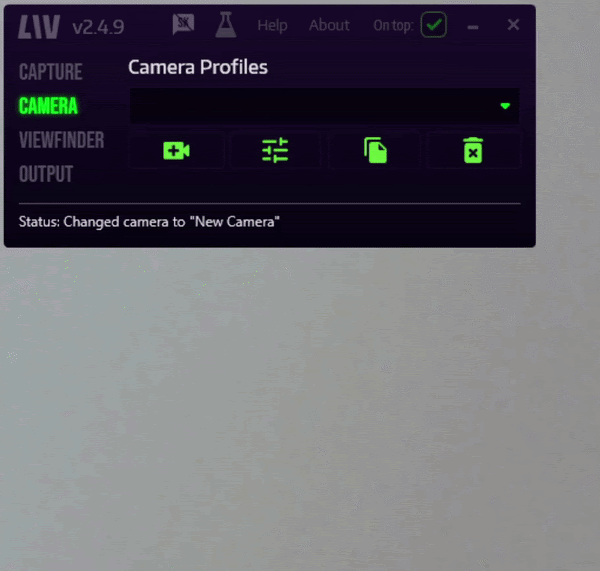600x571 pixels.
Task: Expand the Camera Profiles dropdown arrow
Action: pos(505,106)
